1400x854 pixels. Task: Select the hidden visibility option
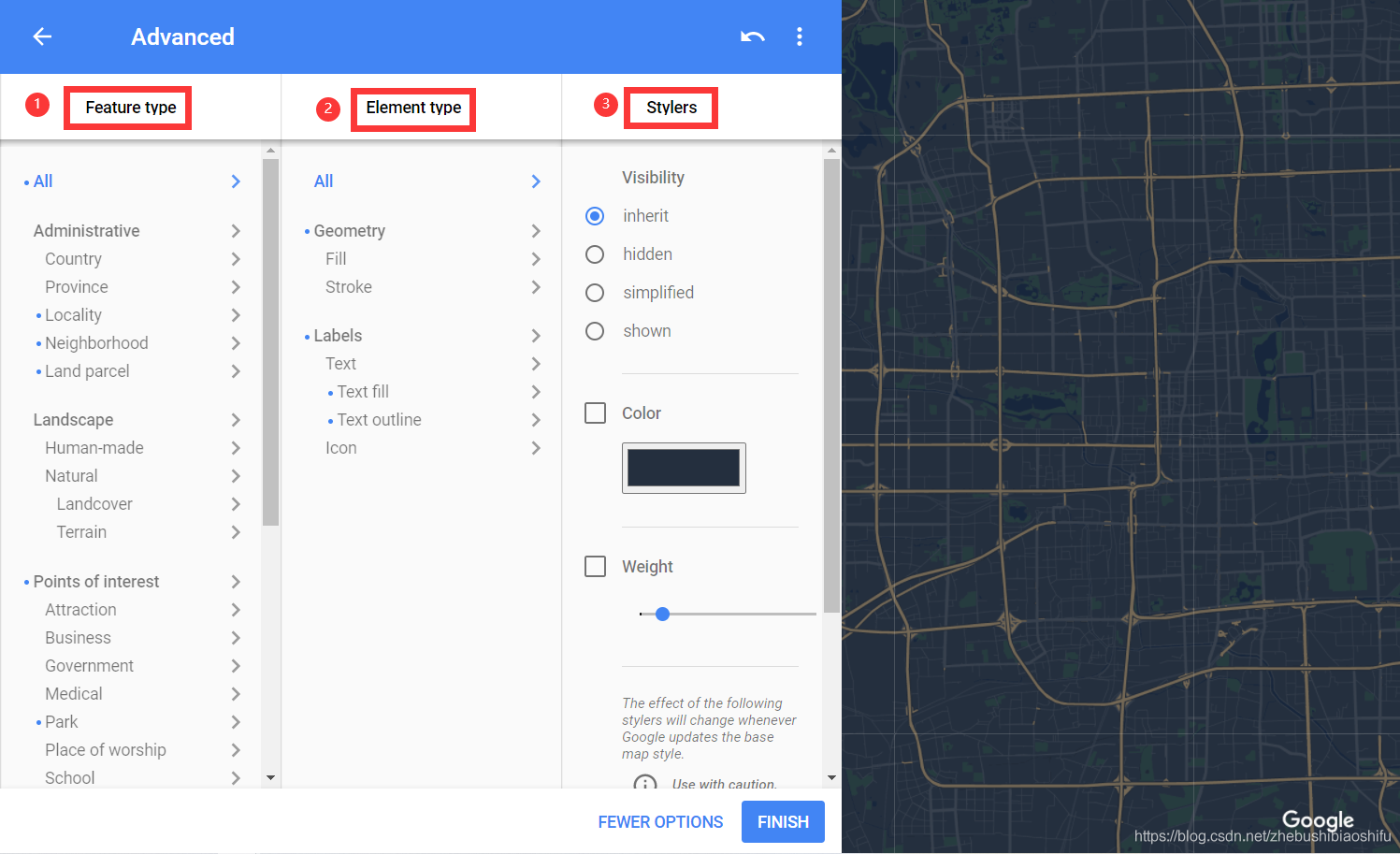595,254
